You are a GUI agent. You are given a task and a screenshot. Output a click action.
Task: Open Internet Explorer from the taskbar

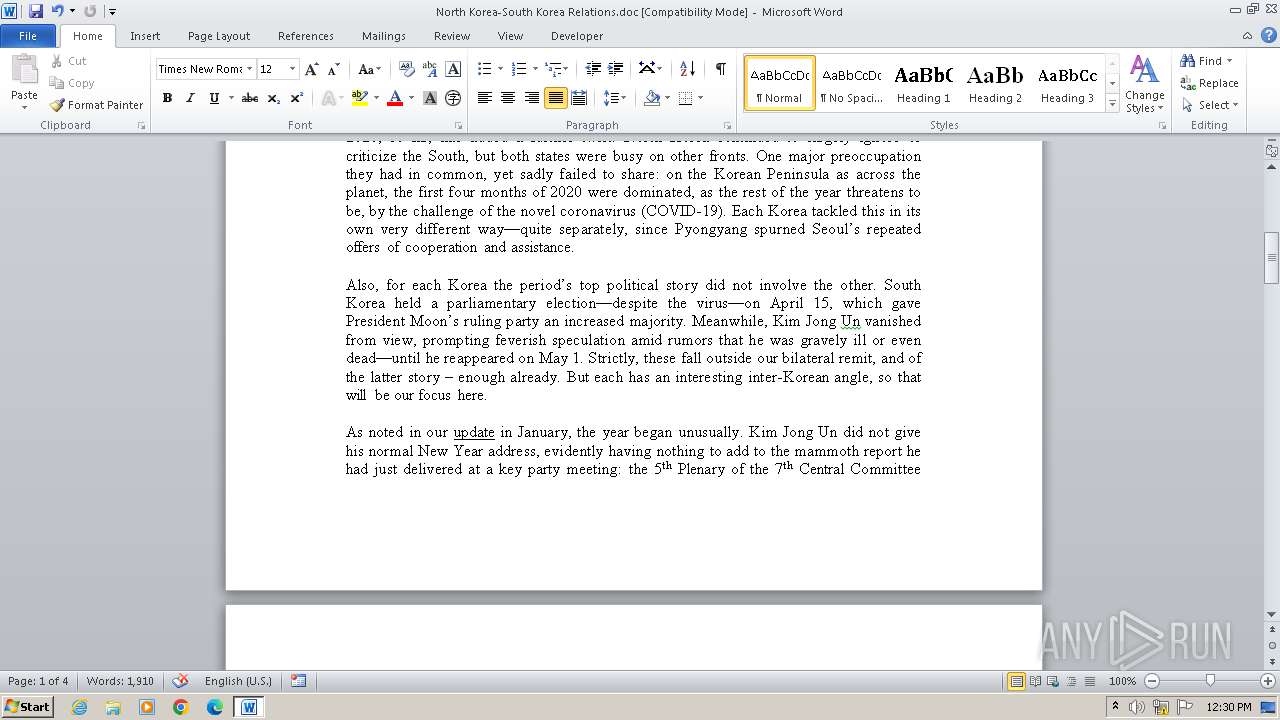pos(79,707)
